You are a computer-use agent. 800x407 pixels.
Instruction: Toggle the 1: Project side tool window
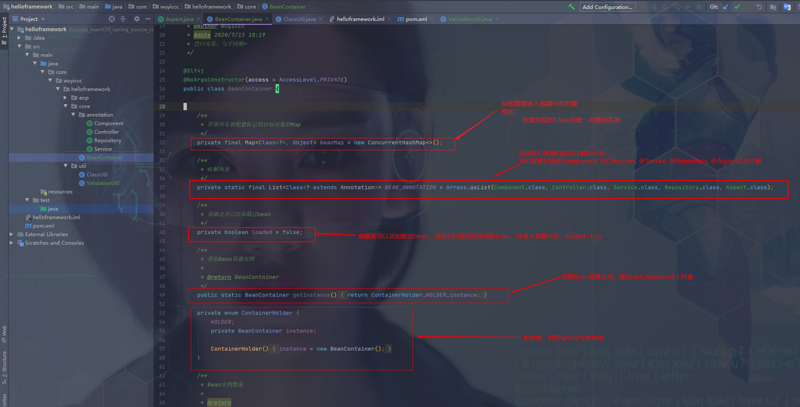[x=4, y=31]
